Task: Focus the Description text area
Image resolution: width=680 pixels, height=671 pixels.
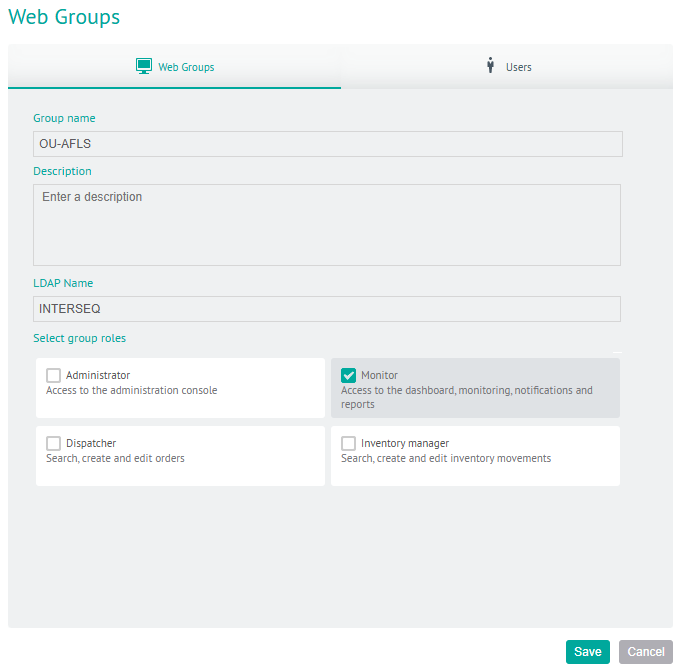Action: point(327,225)
